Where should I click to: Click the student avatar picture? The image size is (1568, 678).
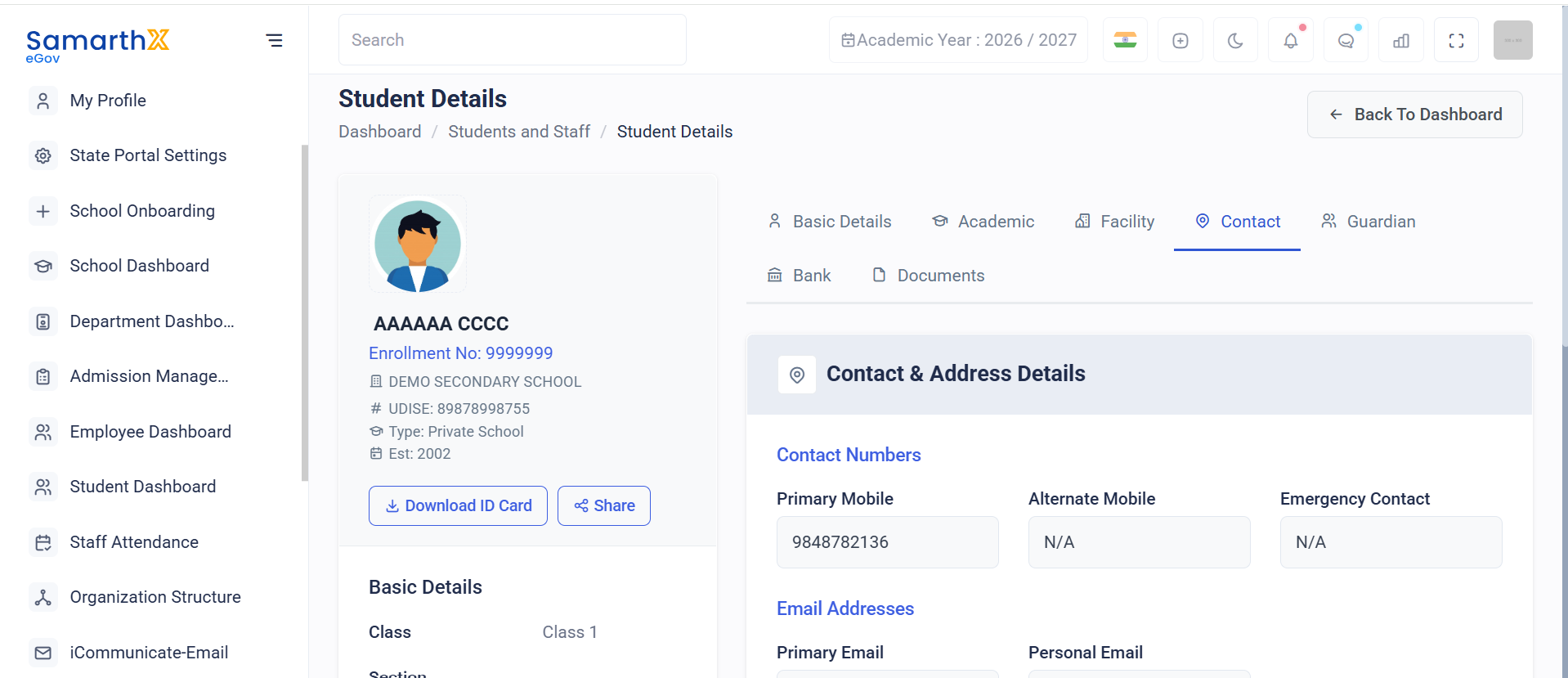pyautogui.click(x=418, y=244)
